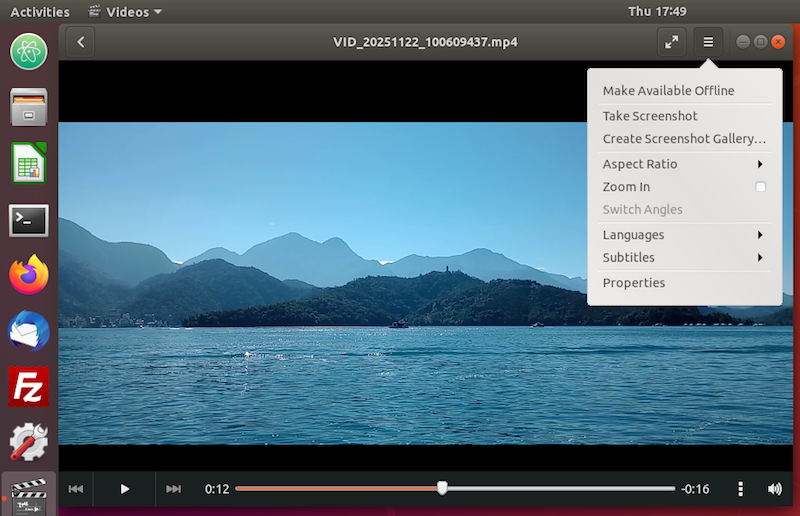
Task: Open the Files manager from the dock
Action: point(29,107)
